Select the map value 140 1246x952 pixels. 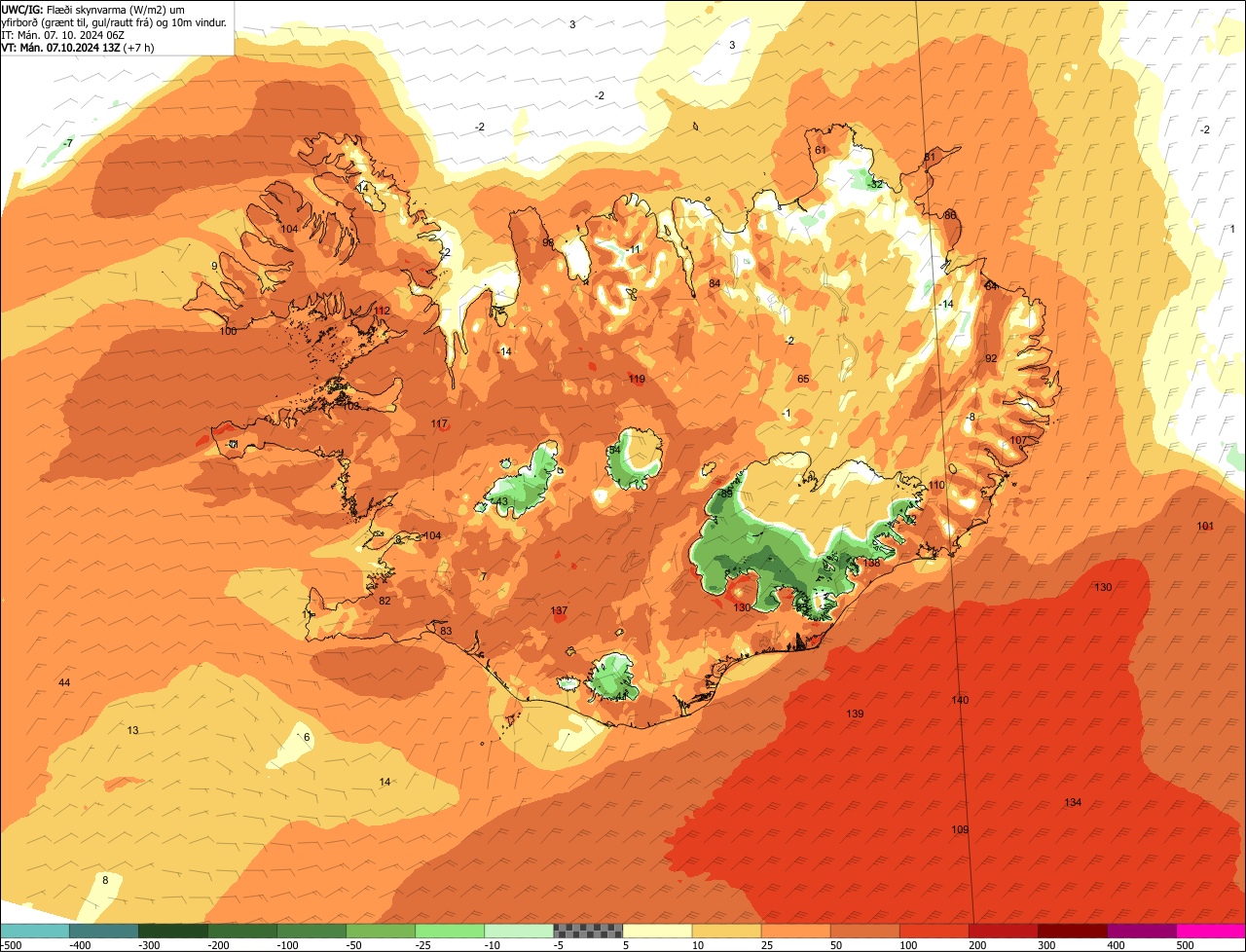pos(960,700)
